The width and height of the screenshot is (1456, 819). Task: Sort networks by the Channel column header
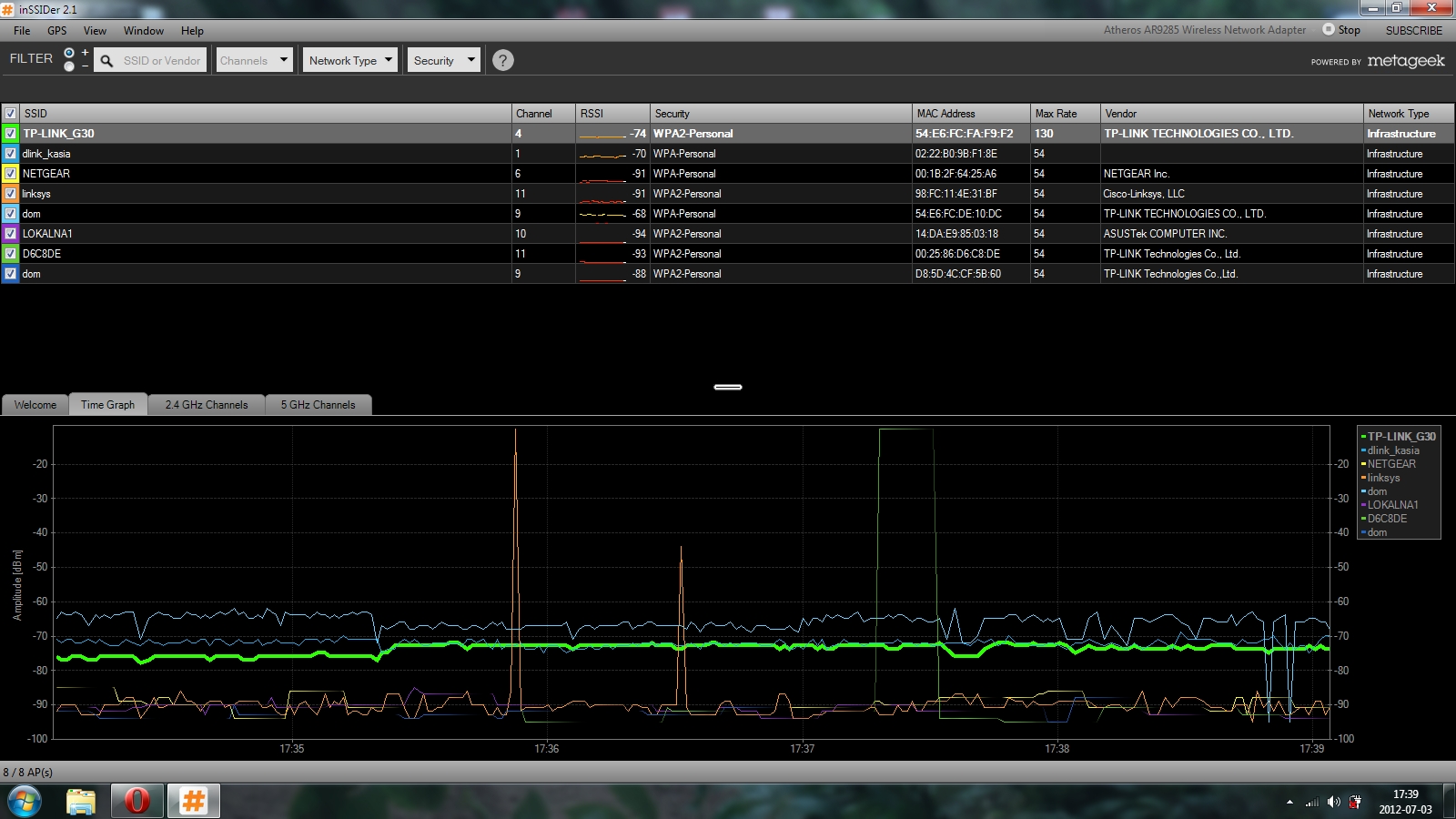click(544, 114)
